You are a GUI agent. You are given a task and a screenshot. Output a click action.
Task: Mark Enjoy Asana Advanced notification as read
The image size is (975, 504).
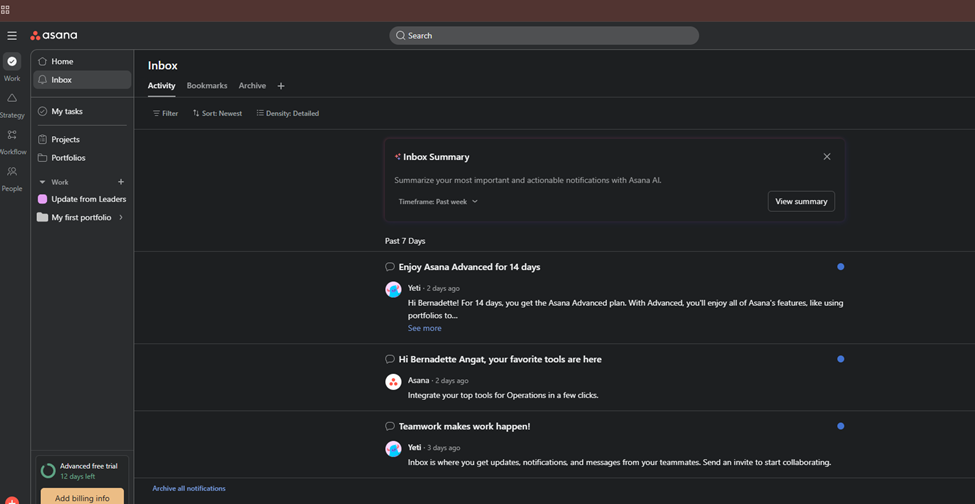[840, 267]
